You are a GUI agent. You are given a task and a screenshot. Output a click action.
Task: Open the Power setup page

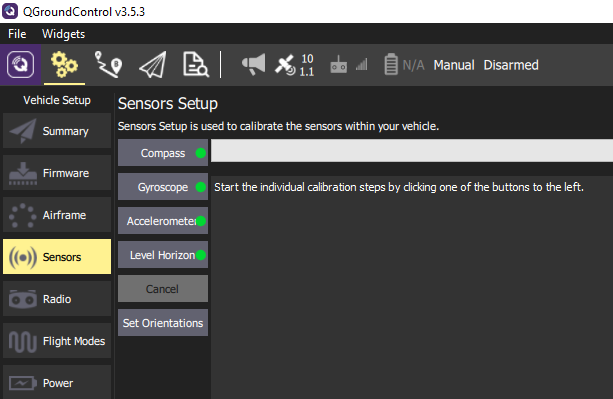(57, 383)
